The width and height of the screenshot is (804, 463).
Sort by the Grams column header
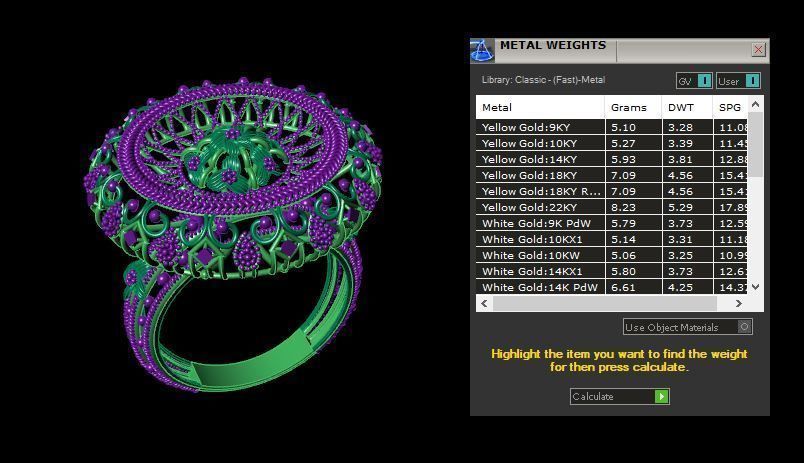coord(633,108)
